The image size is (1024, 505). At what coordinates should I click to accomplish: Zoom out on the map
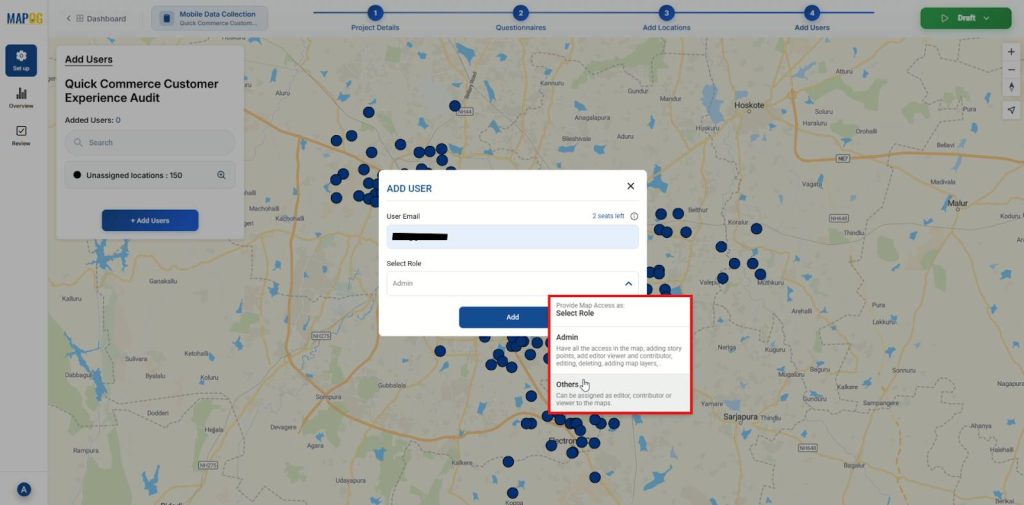1011,69
